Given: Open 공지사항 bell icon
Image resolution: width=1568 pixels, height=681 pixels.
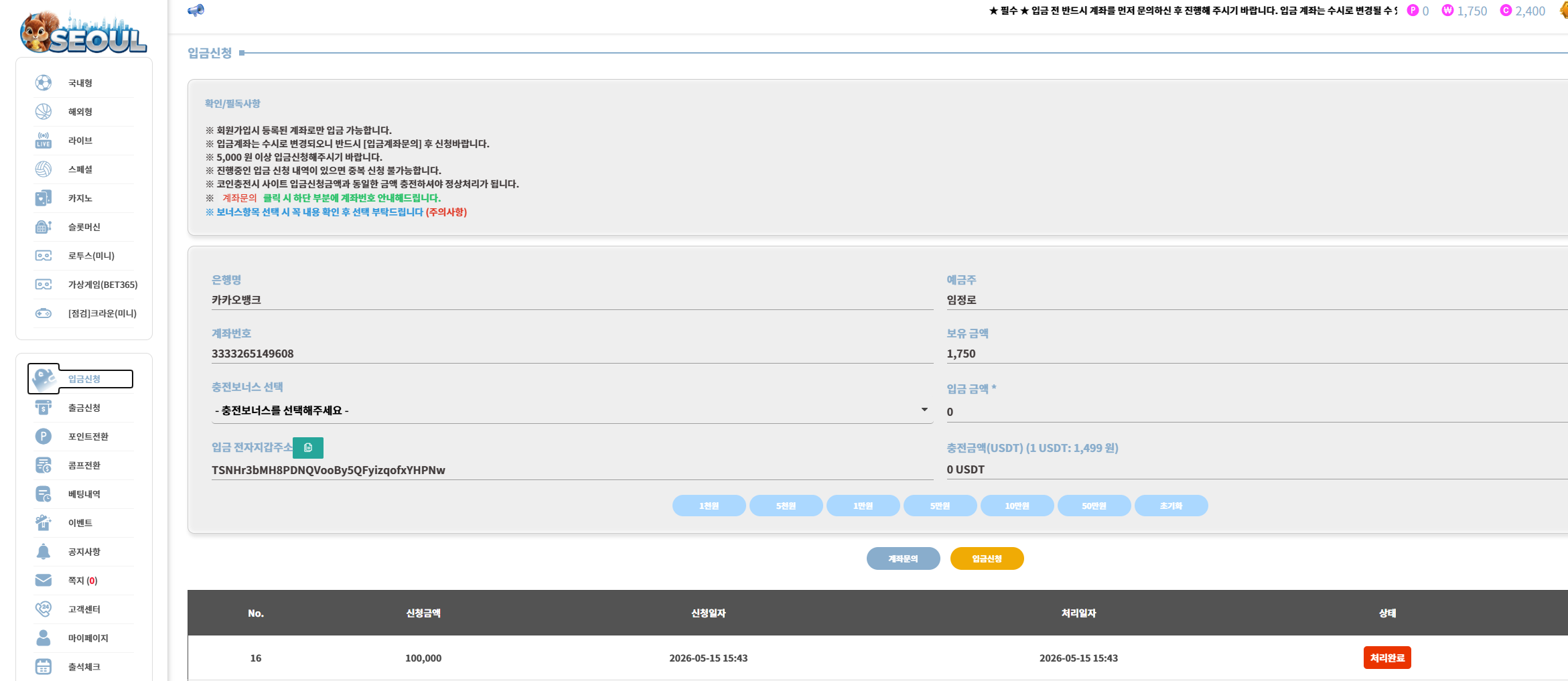Looking at the screenshot, I should coord(44,552).
